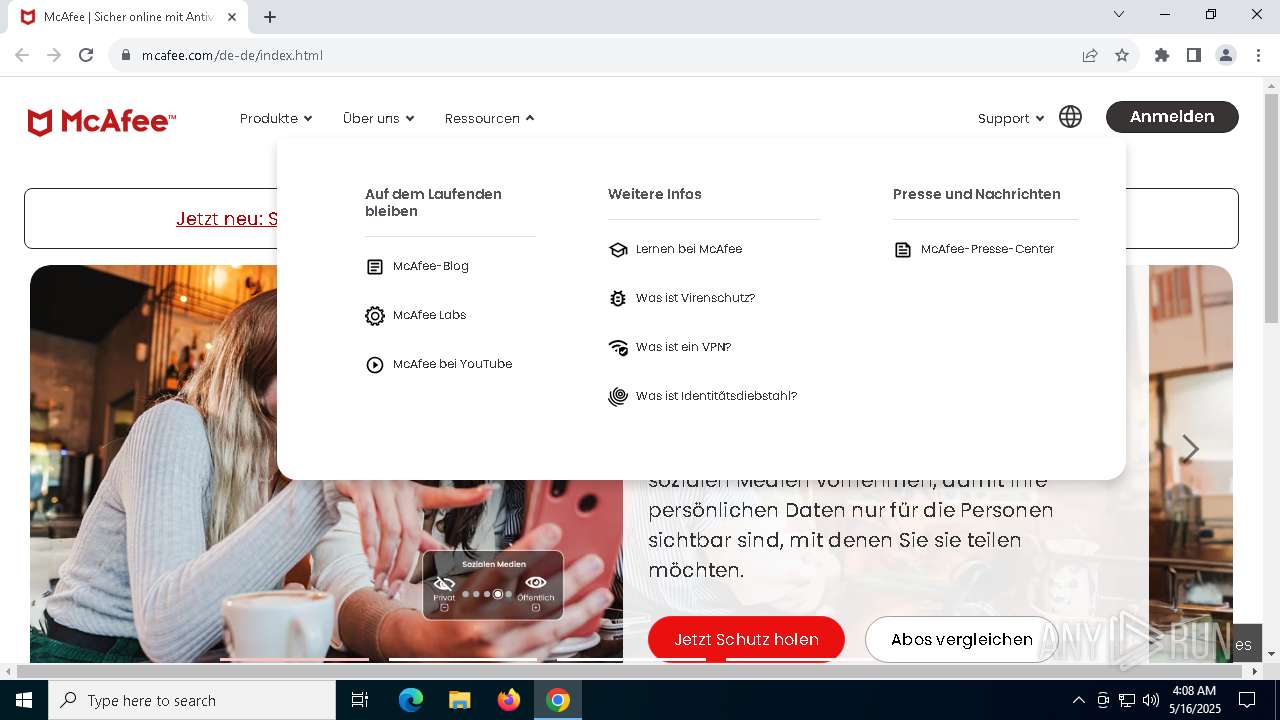This screenshot has height=720, width=1280.
Task: Open McAfee Labs link
Action: 430,315
